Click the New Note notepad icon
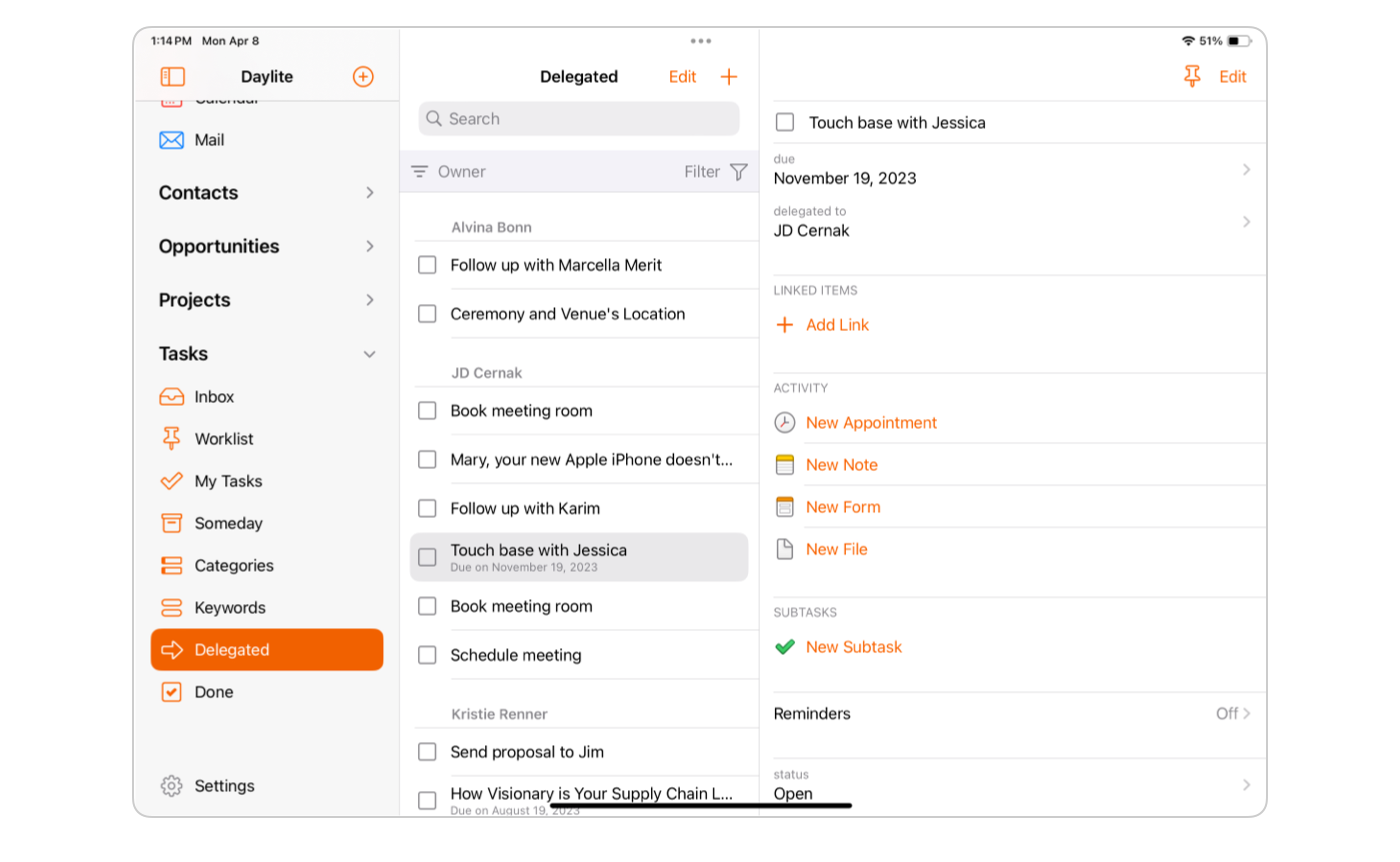The height and width of the screenshot is (862, 1400). click(x=785, y=465)
